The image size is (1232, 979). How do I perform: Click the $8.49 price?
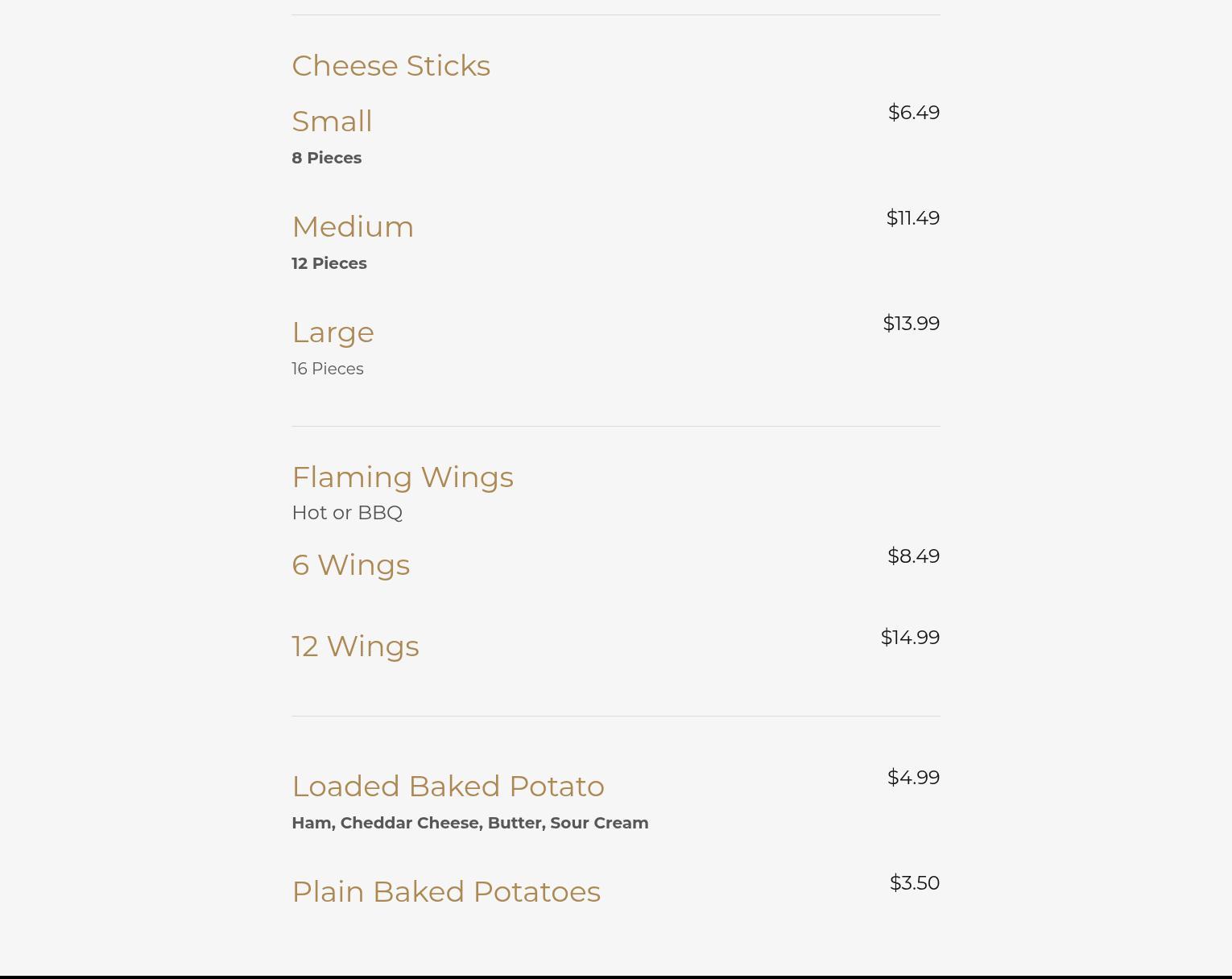click(913, 556)
